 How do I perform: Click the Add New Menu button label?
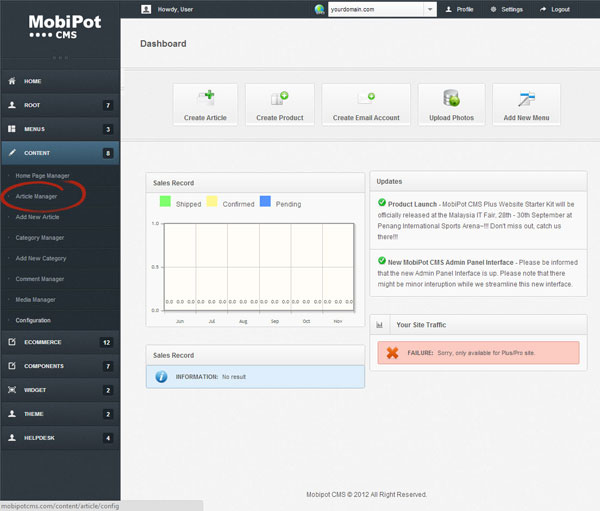527,118
